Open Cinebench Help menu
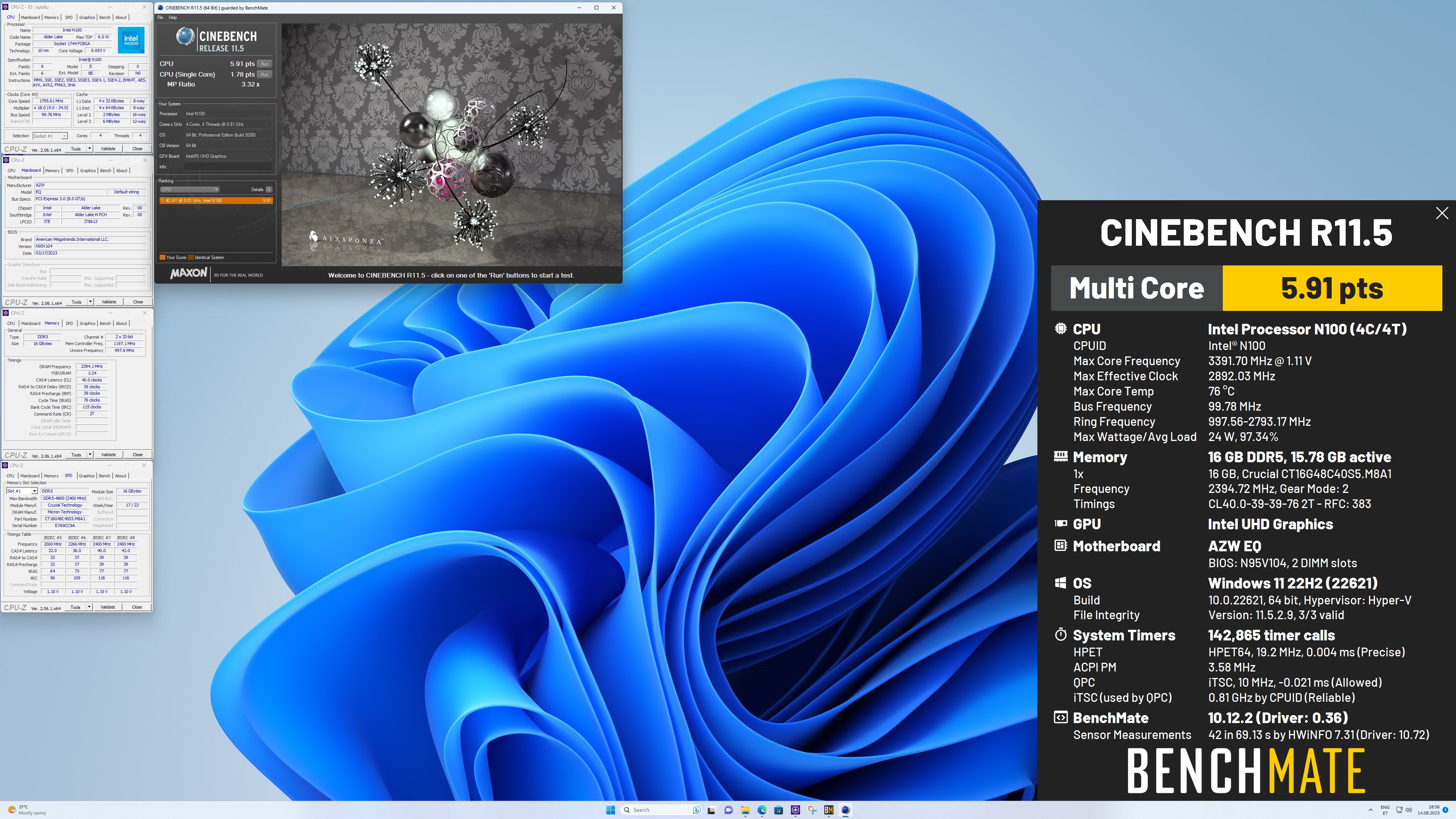 coord(173,17)
